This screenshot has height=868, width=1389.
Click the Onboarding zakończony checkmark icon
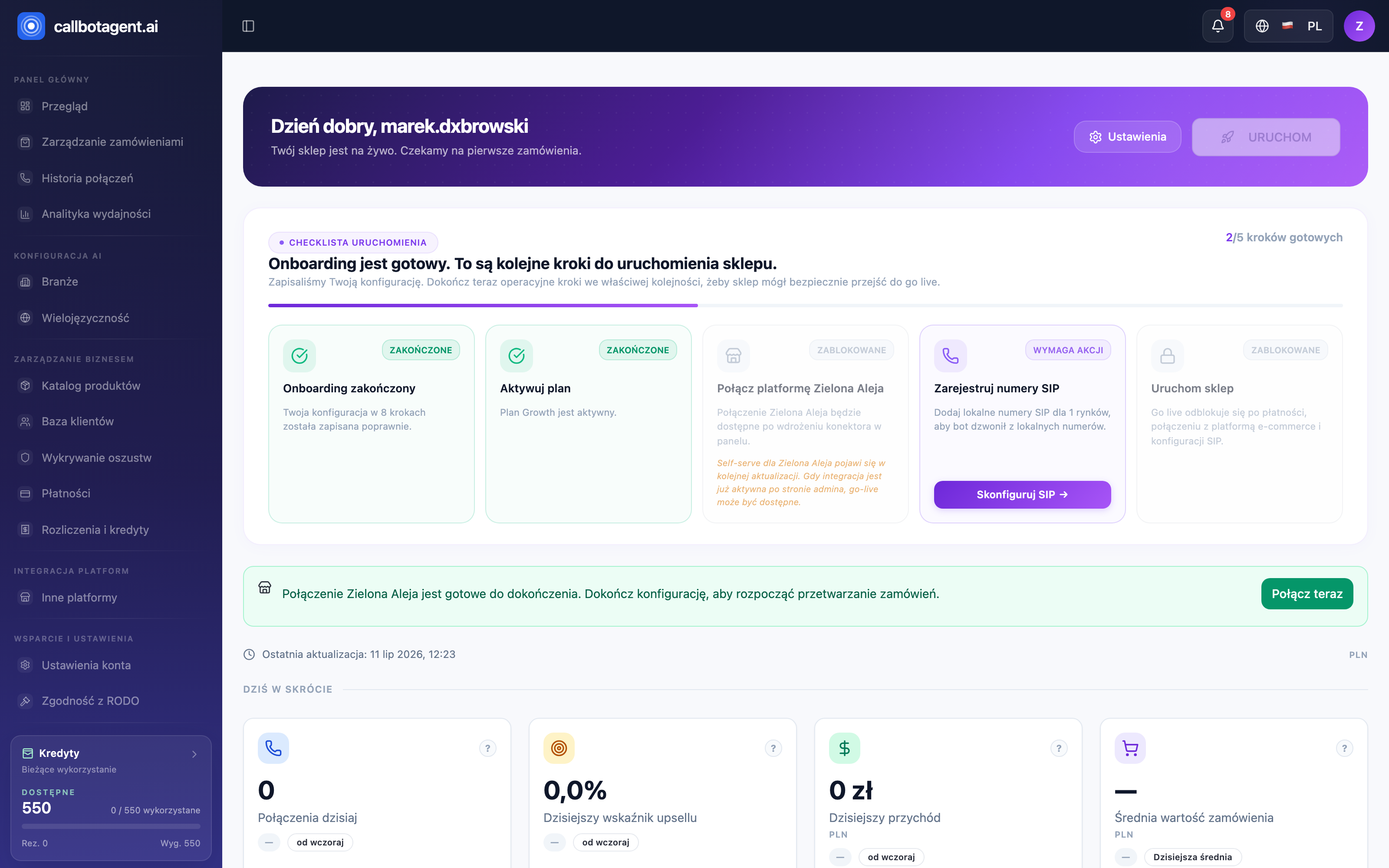(300, 356)
